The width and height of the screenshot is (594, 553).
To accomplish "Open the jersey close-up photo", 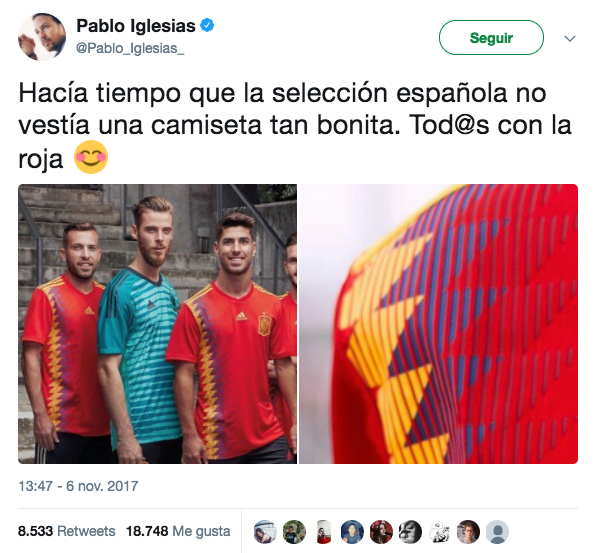I will click(x=438, y=324).
